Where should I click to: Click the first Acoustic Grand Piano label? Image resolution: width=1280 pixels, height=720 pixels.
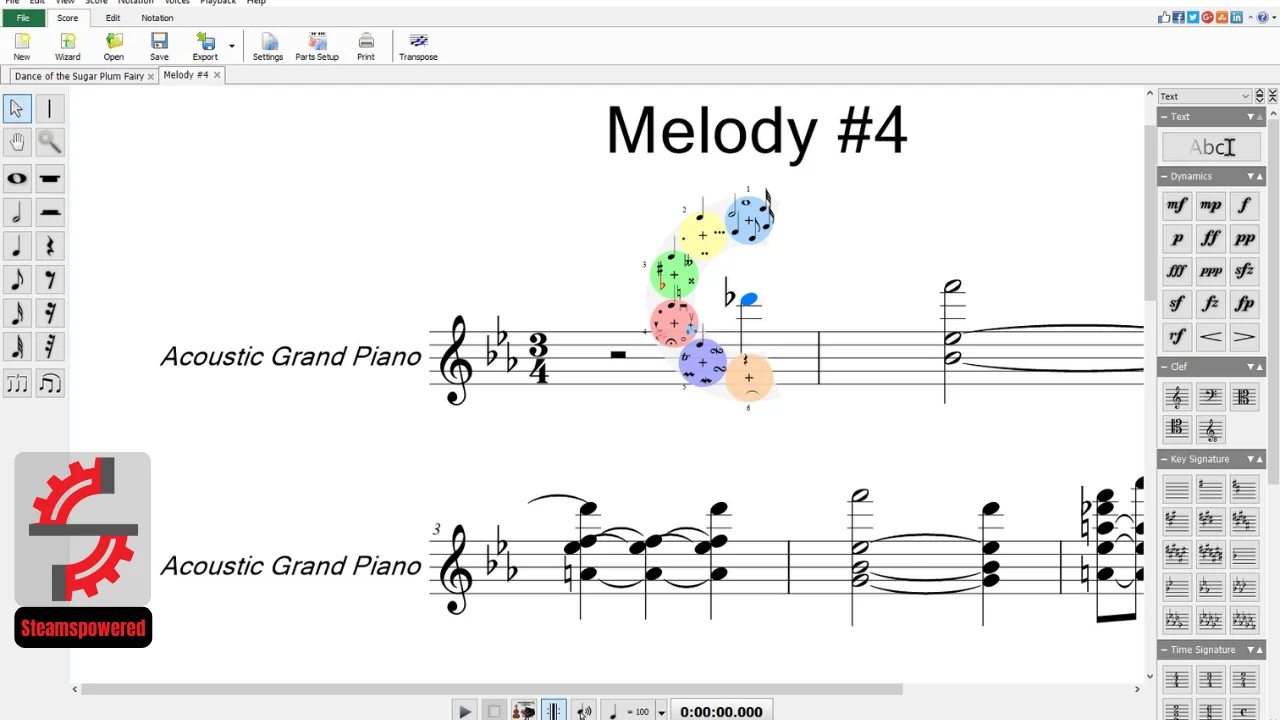[x=291, y=357]
